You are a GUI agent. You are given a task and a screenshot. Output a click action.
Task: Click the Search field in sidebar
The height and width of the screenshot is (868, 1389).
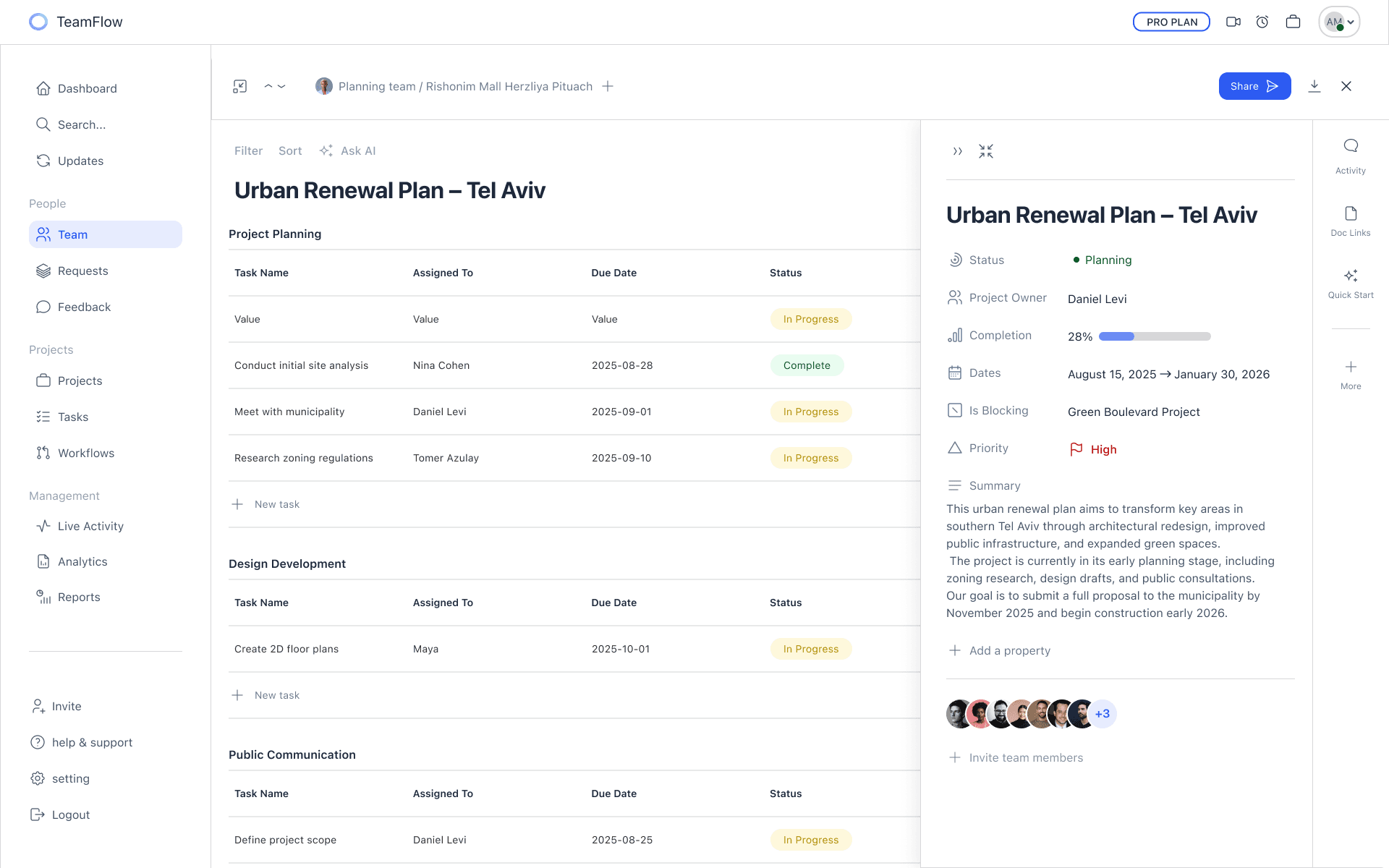82,124
